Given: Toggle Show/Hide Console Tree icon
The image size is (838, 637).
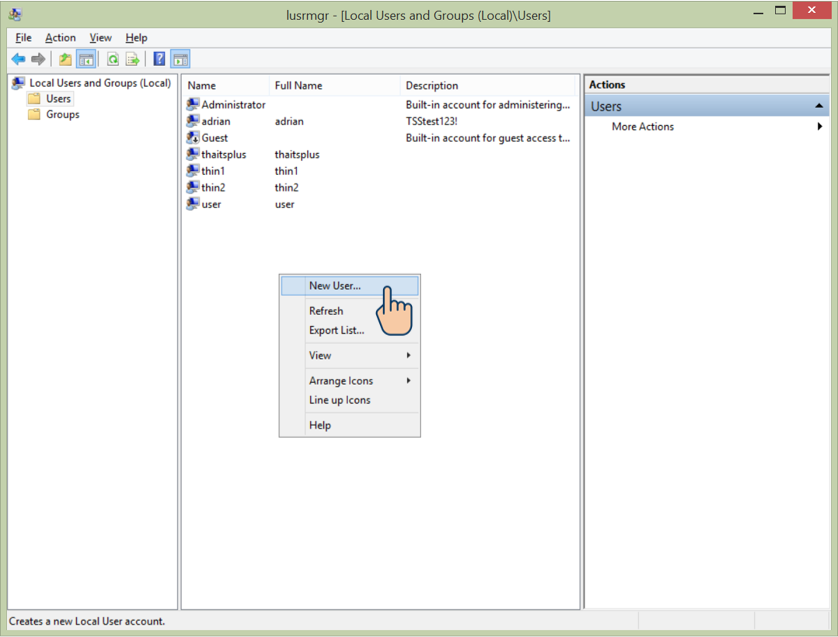Looking at the screenshot, I should tap(86, 59).
